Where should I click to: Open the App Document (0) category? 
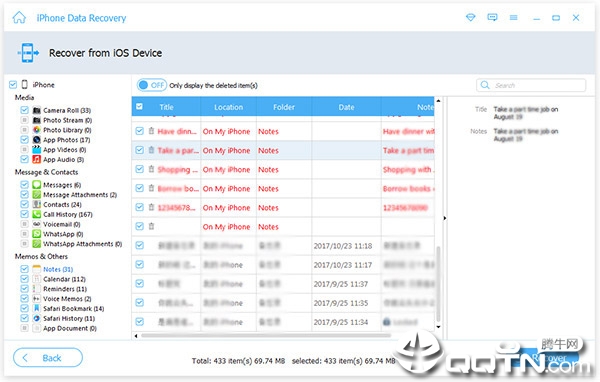tap(70, 328)
